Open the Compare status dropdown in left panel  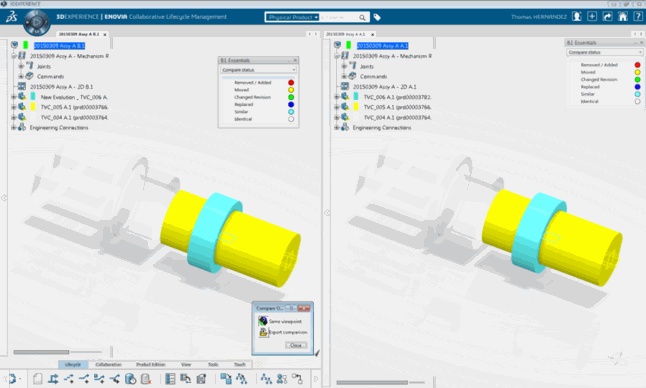pos(258,70)
